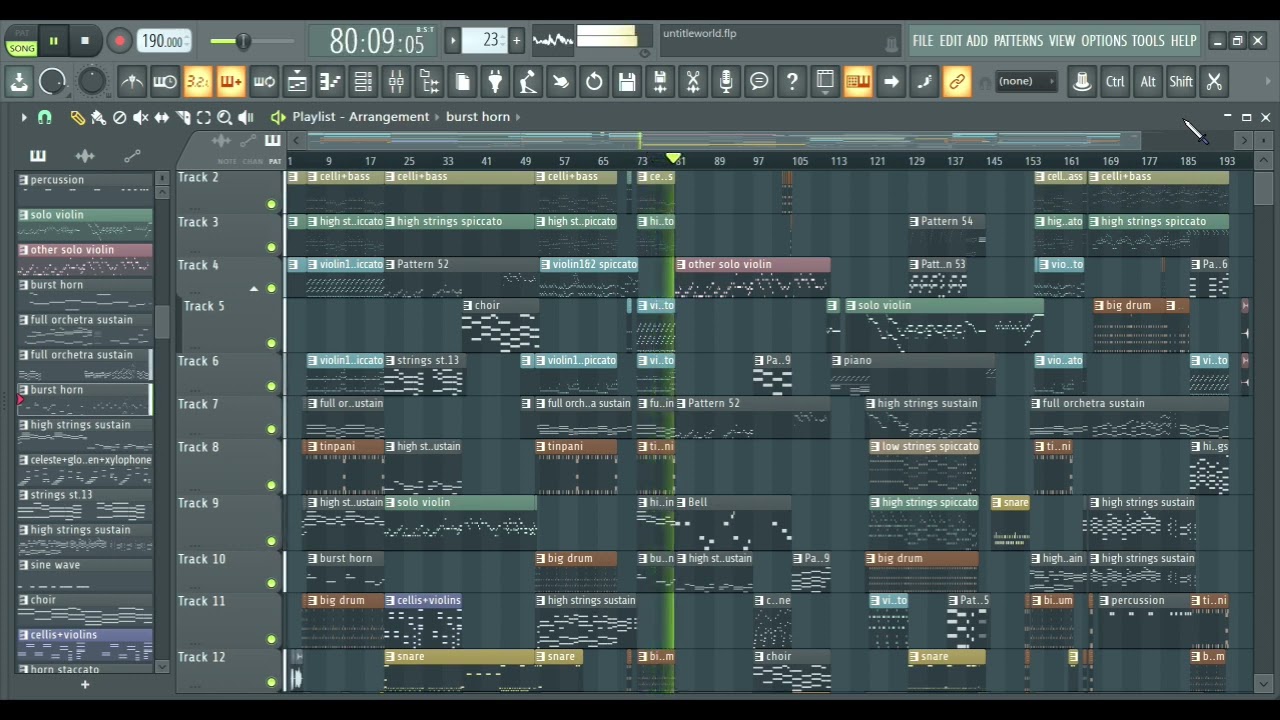Click the render audio save-wave icon

tap(660, 82)
